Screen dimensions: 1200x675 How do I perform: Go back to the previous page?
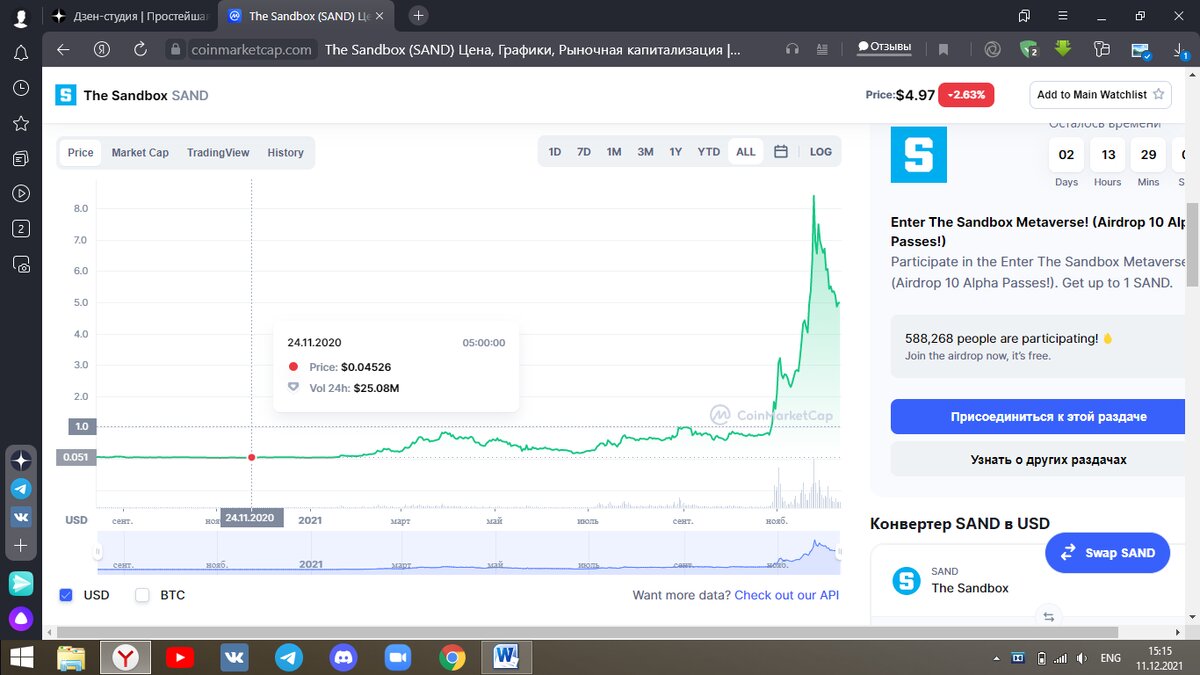pos(63,49)
